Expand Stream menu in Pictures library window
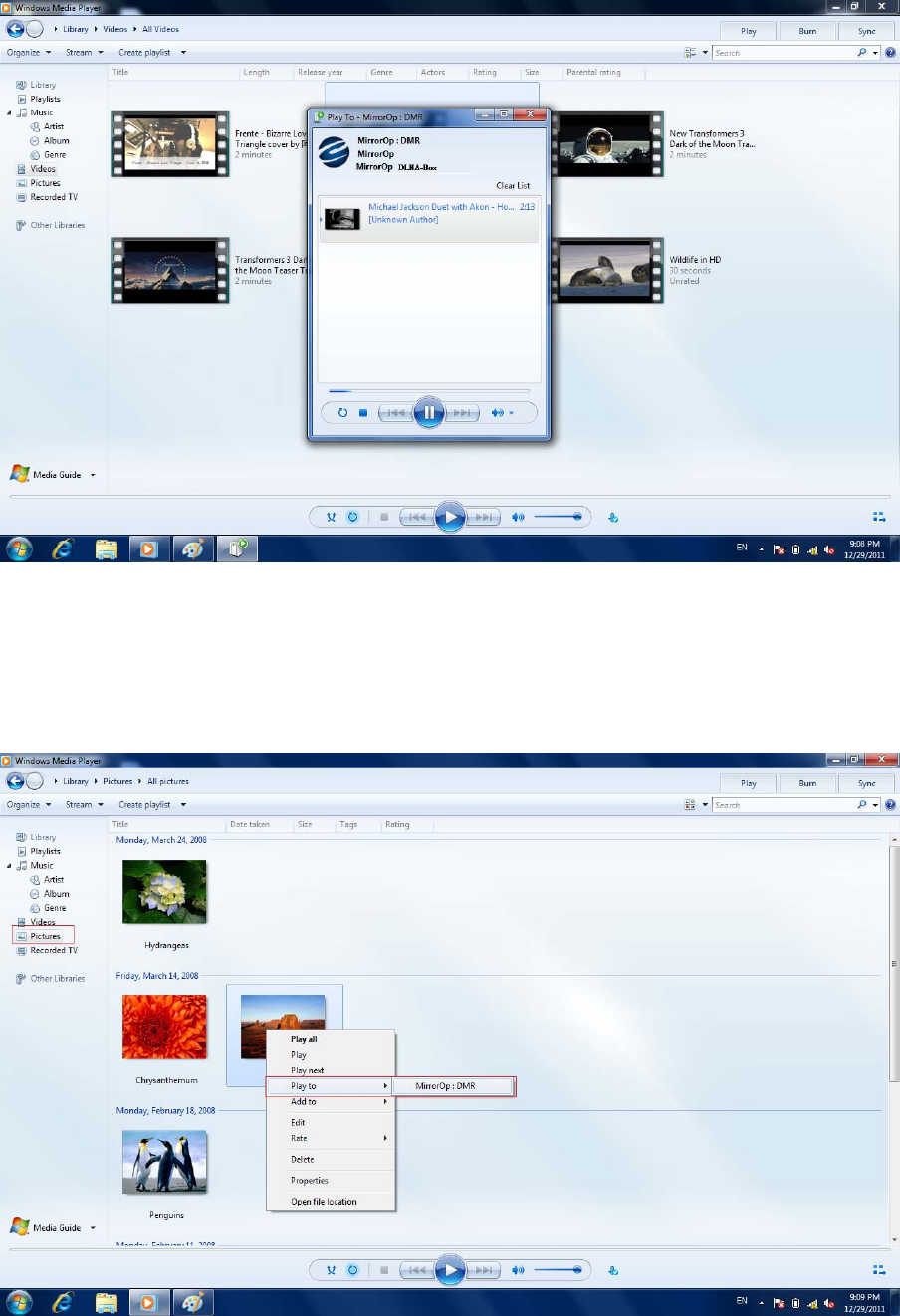The height and width of the screenshot is (1316, 900). pyautogui.click(x=85, y=805)
